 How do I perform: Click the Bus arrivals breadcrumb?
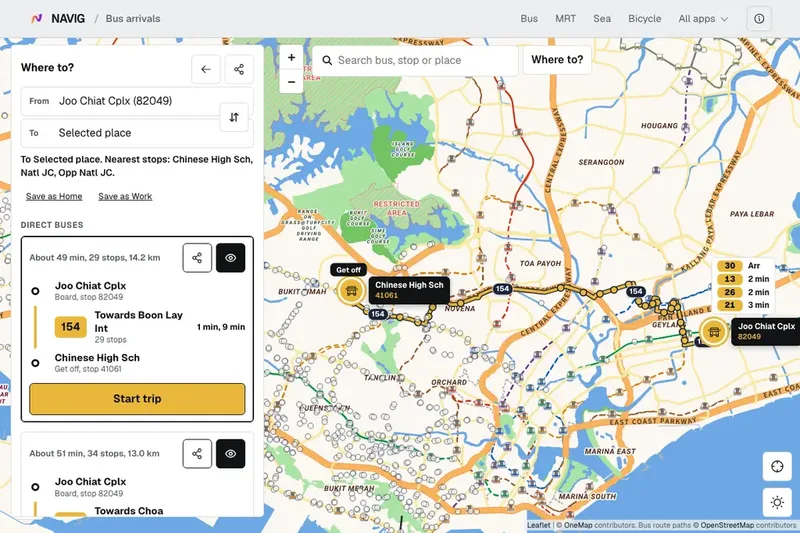pos(133,19)
